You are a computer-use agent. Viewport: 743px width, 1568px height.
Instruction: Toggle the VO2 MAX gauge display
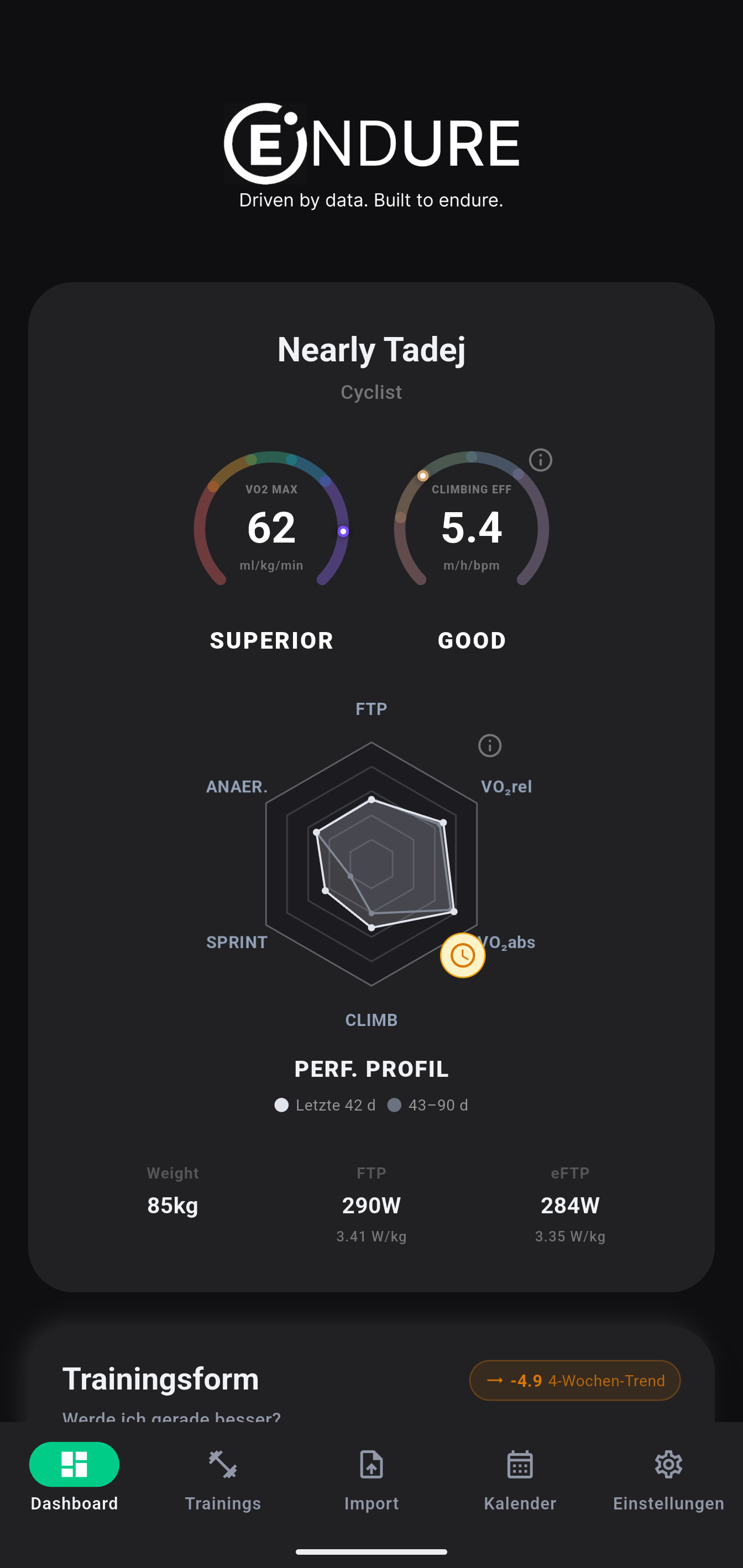pos(271,527)
